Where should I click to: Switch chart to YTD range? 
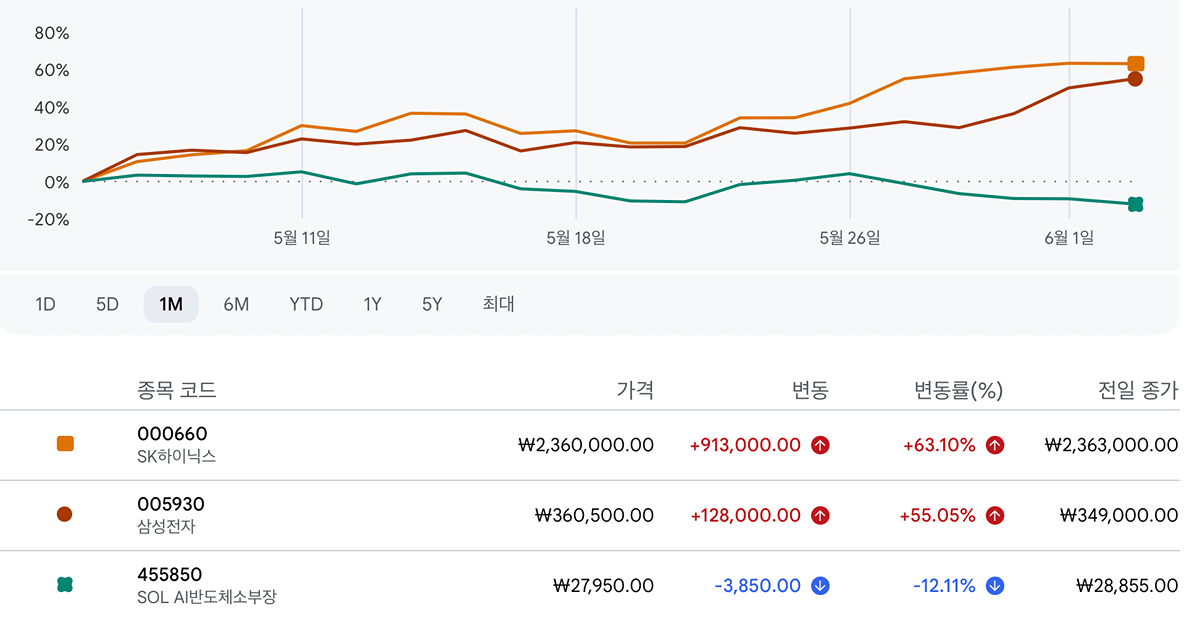306,304
